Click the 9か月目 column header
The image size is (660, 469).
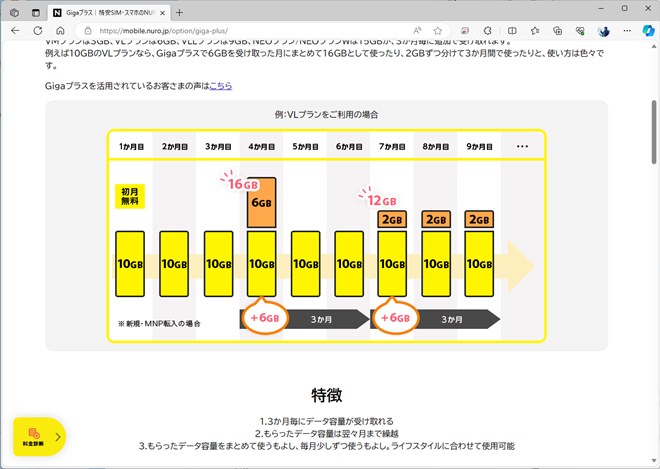click(479, 147)
